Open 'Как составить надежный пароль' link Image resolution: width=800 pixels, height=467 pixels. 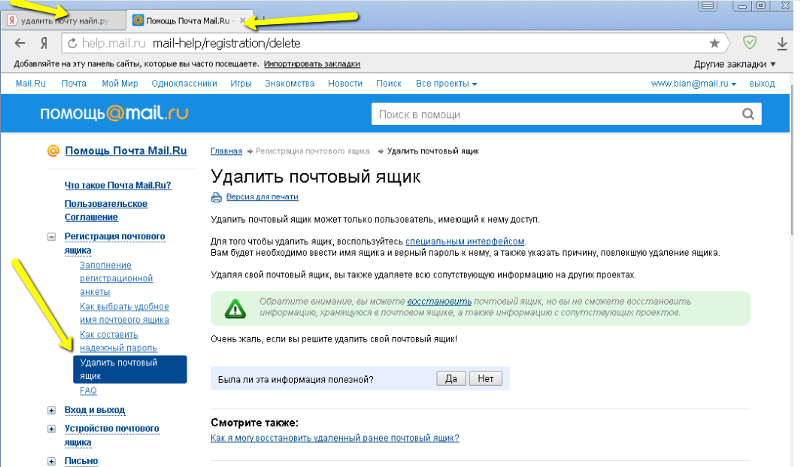coord(118,341)
